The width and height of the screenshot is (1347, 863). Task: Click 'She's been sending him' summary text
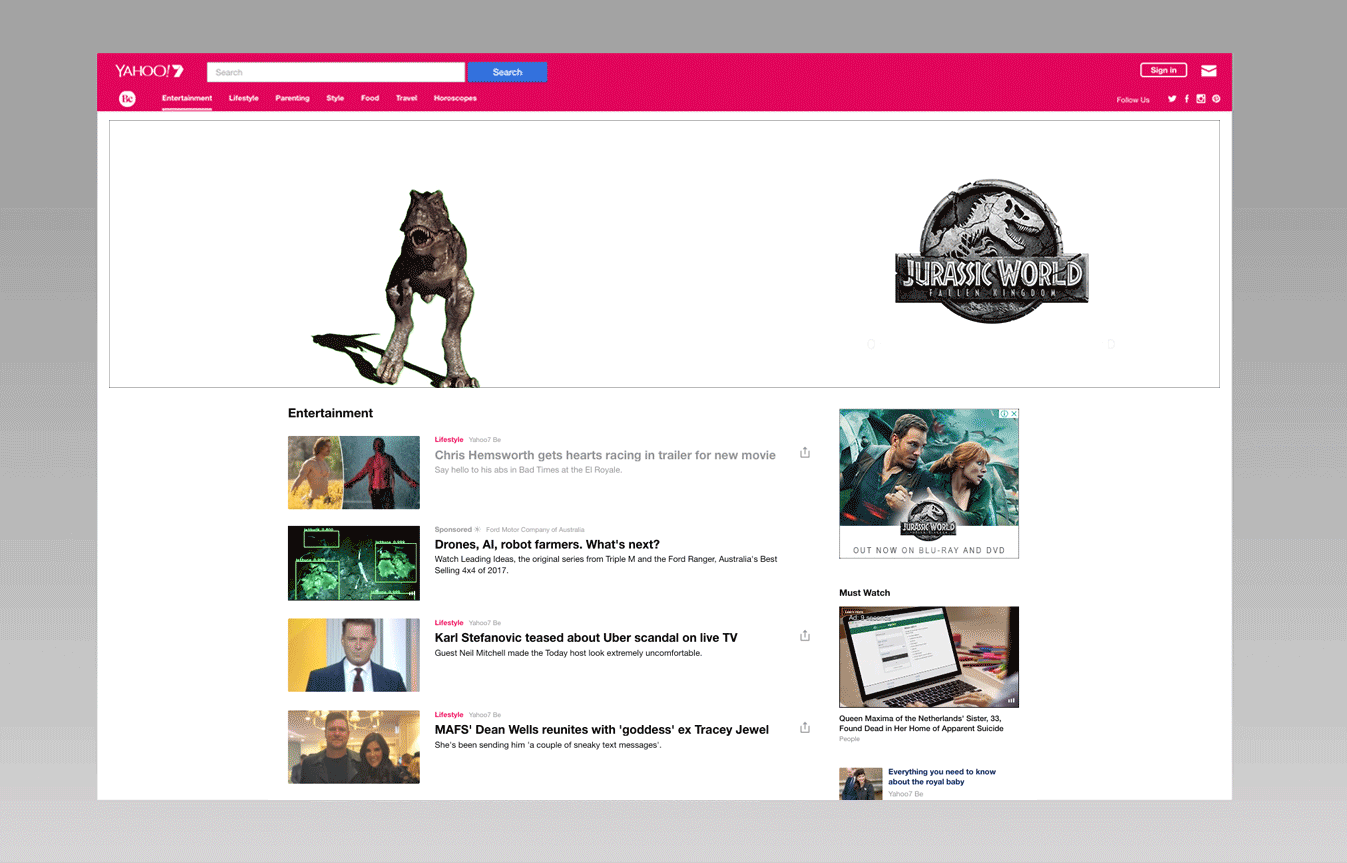tap(548, 745)
